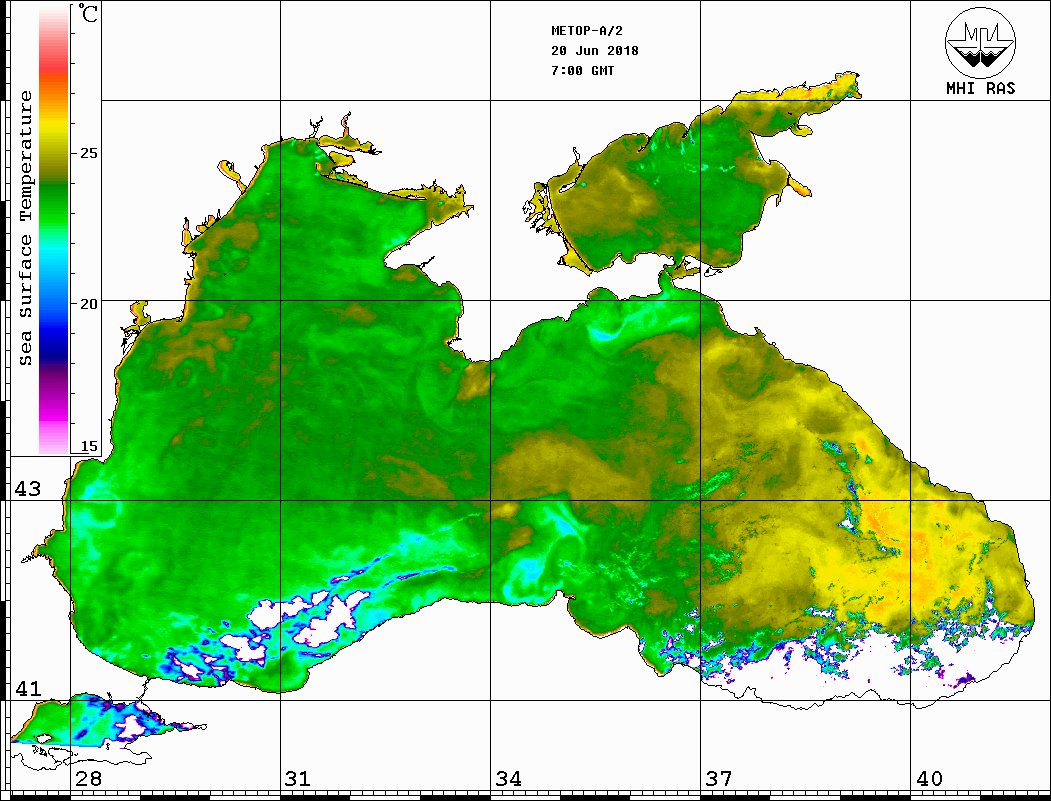Click the temperature color scale bar

[54, 230]
